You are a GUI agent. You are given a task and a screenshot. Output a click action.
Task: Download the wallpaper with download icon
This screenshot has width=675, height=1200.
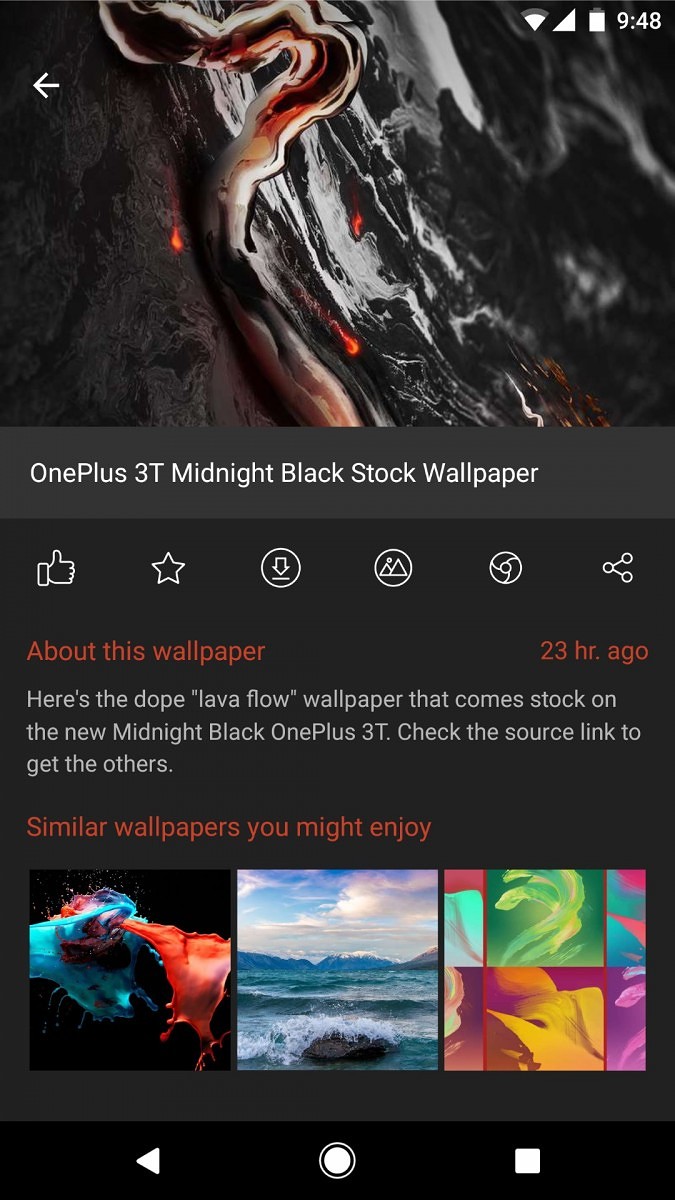281,569
